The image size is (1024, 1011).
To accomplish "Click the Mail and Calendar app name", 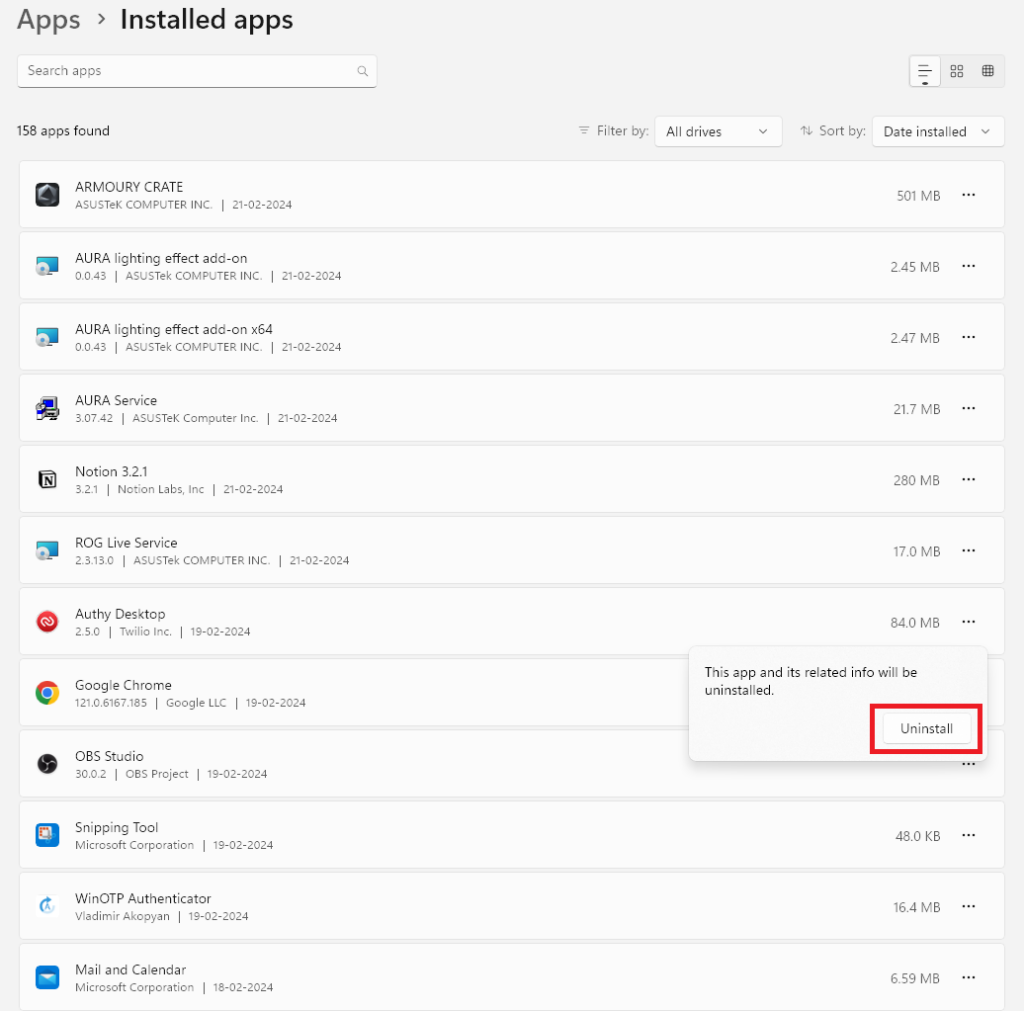I will [x=131, y=970].
